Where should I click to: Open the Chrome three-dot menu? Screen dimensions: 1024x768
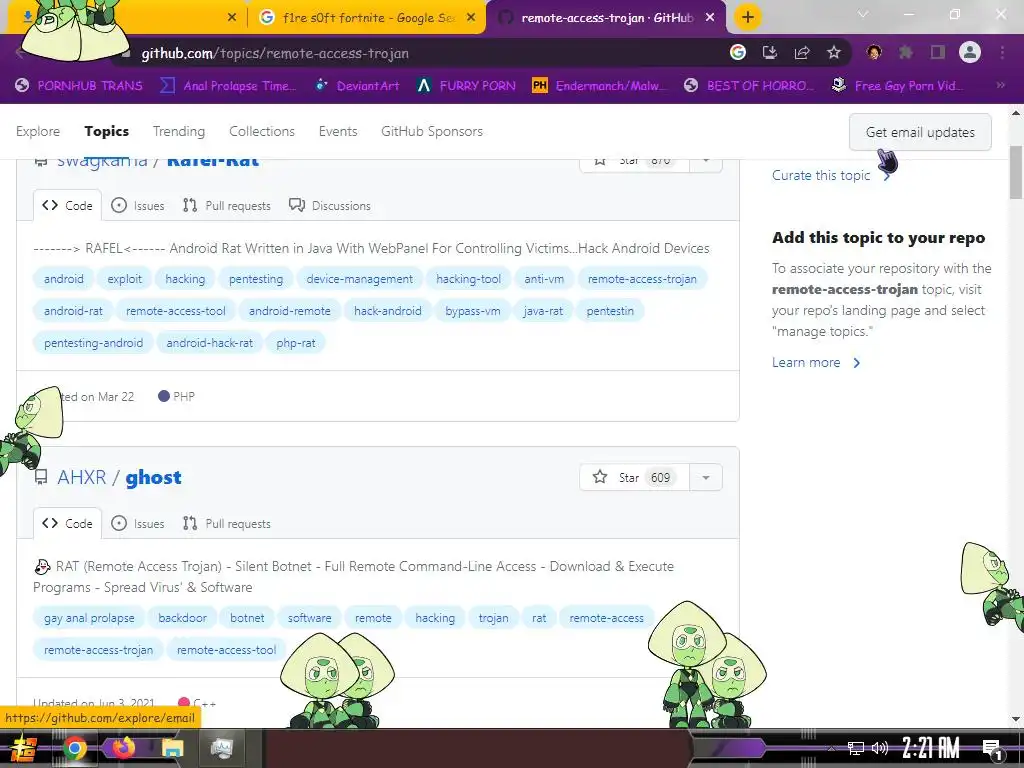(x=1002, y=52)
